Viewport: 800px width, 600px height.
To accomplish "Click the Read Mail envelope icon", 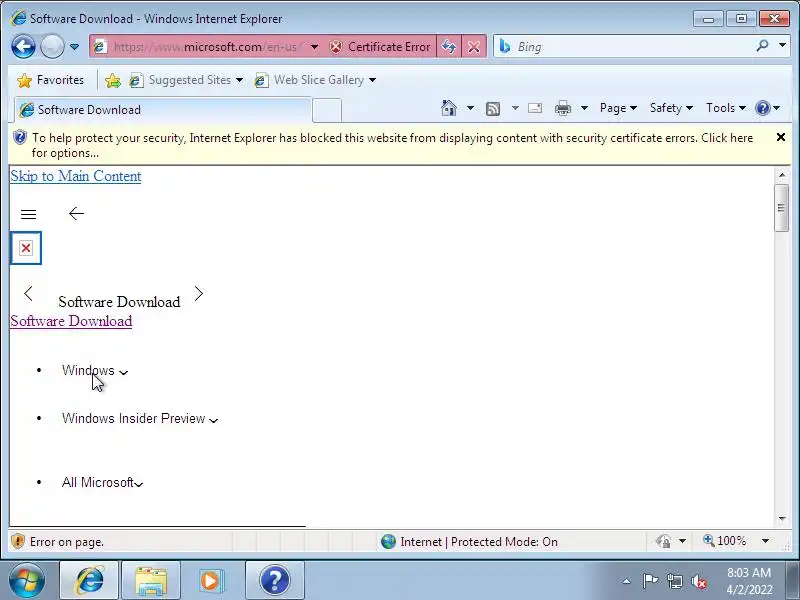I will point(535,108).
